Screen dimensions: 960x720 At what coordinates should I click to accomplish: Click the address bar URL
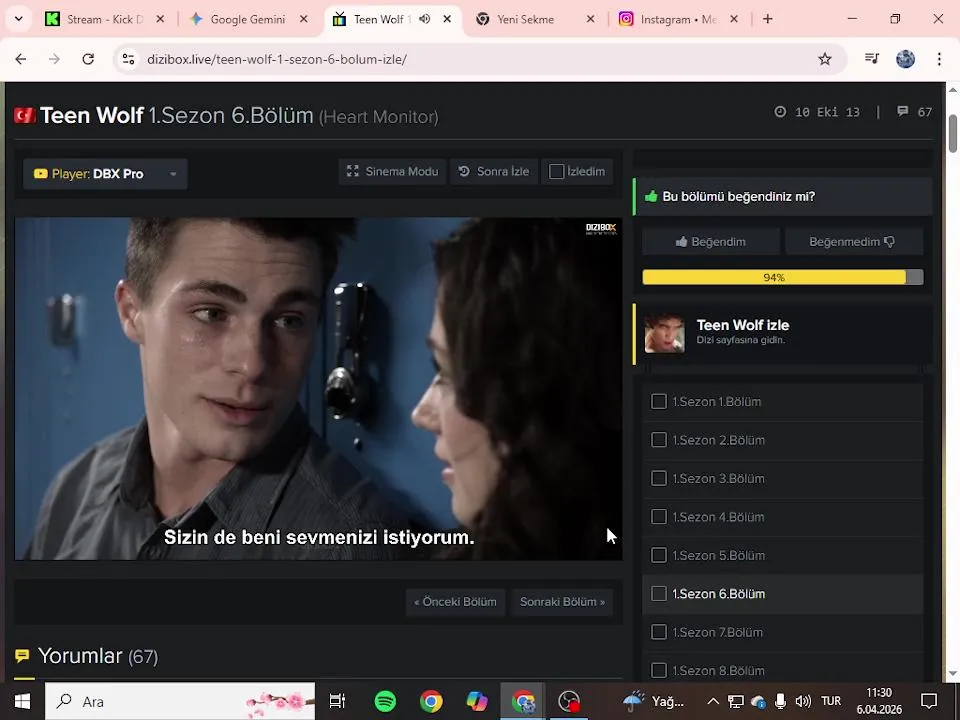coord(277,59)
